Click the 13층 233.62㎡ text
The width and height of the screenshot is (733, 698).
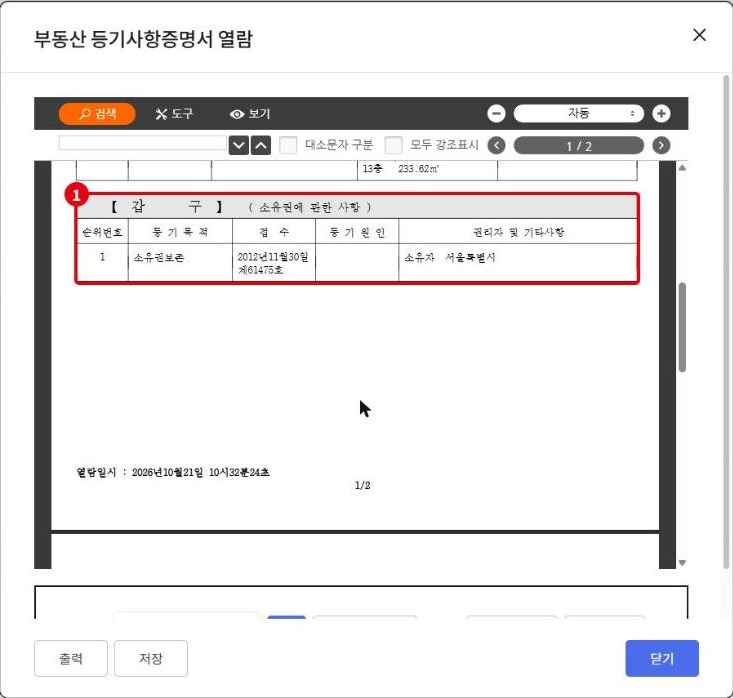pos(401,169)
